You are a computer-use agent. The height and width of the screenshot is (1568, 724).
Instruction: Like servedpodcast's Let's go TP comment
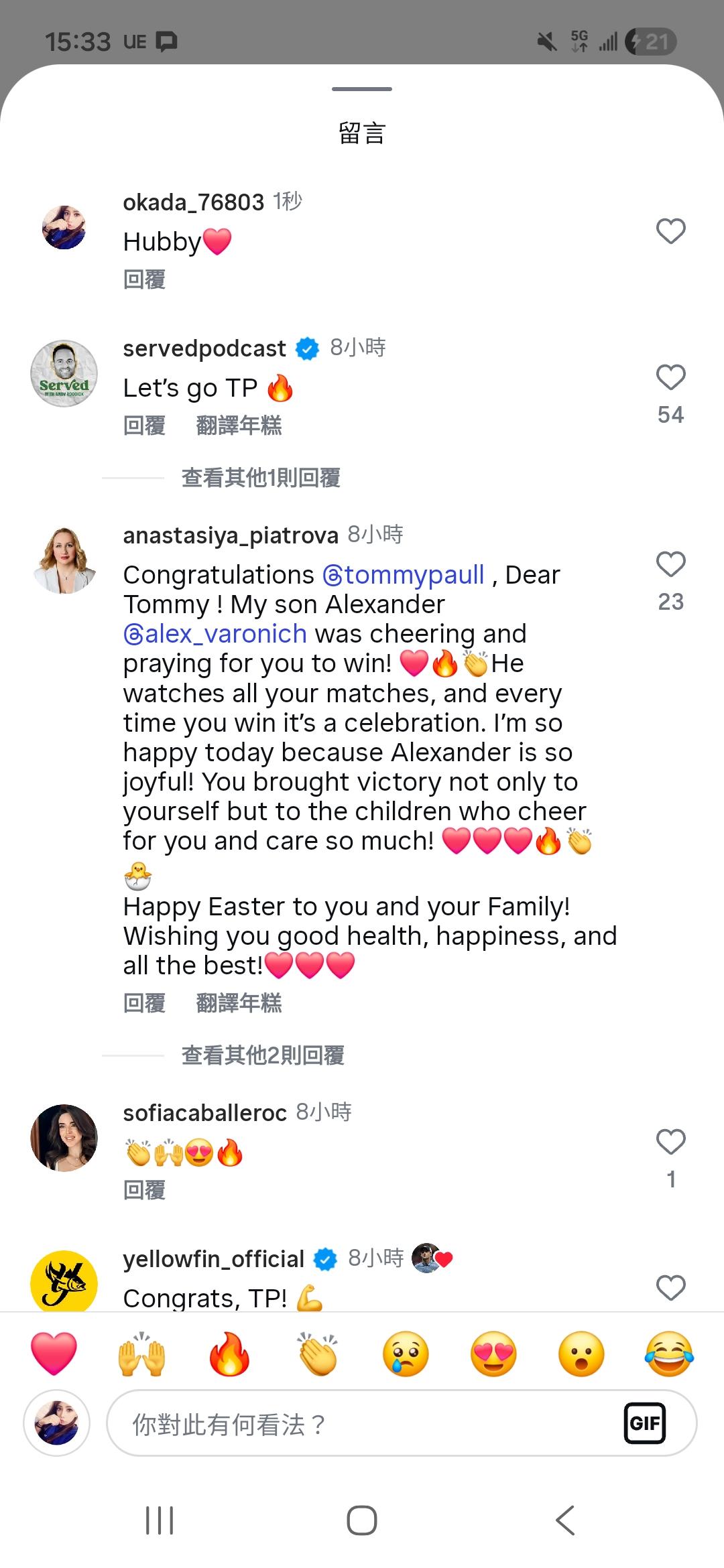pyautogui.click(x=670, y=377)
